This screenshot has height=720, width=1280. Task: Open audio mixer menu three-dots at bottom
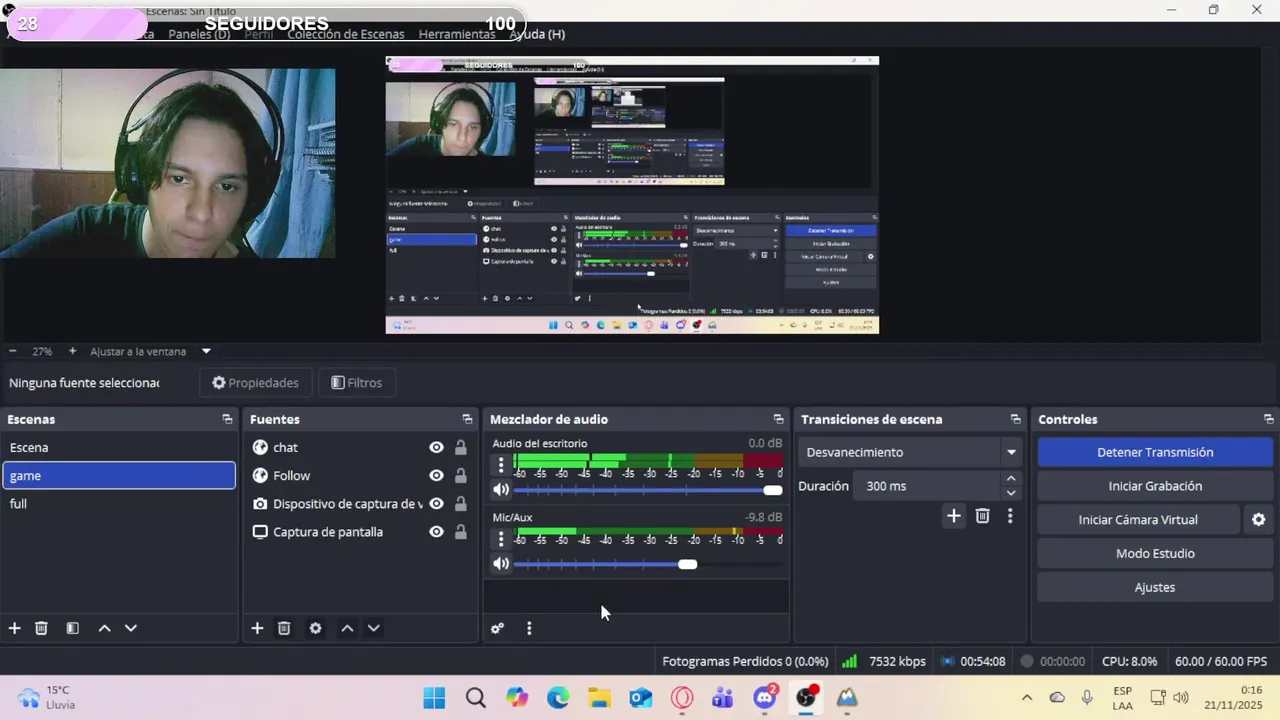point(529,628)
